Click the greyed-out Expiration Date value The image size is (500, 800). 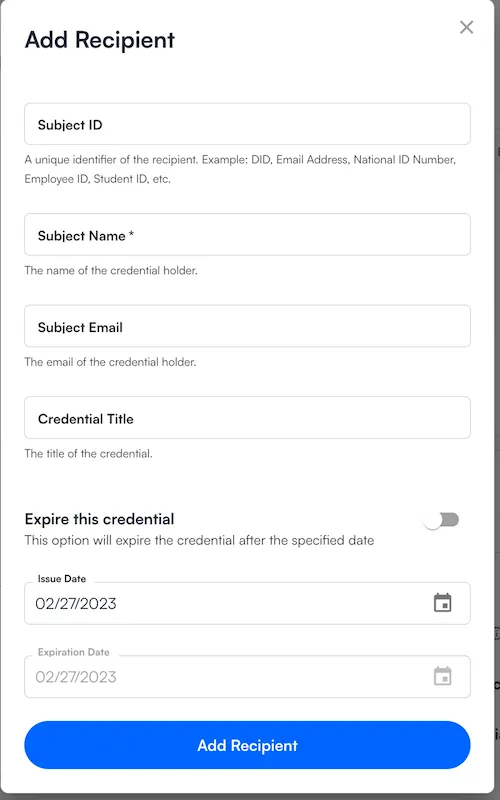click(76, 677)
